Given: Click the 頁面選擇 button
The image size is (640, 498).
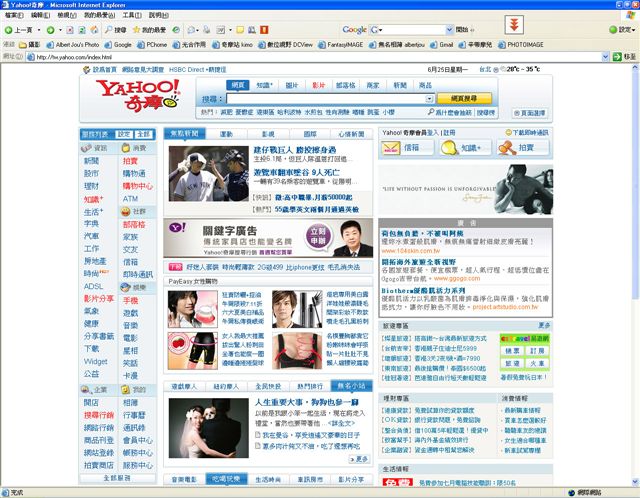Looking at the screenshot, I should coord(530,113).
